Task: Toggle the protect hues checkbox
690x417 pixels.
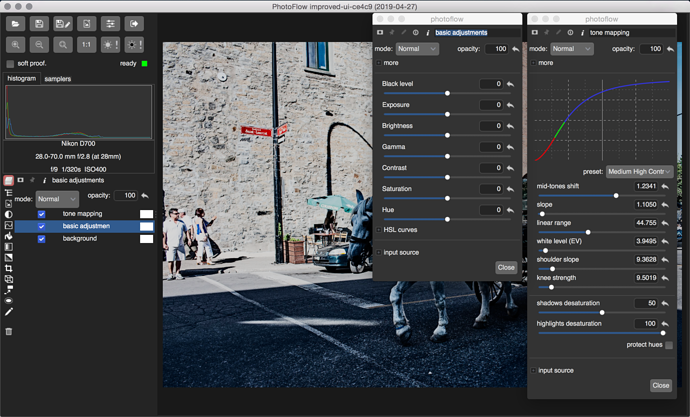Action: (x=669, y=345)
